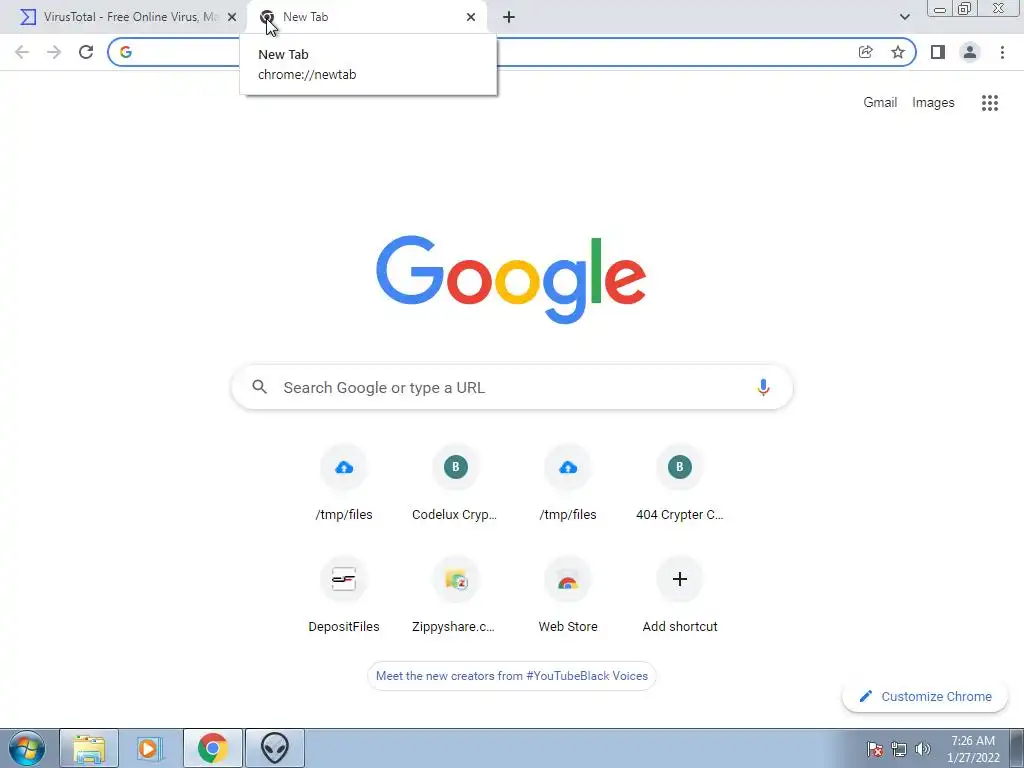Click the Google logo

511,280
